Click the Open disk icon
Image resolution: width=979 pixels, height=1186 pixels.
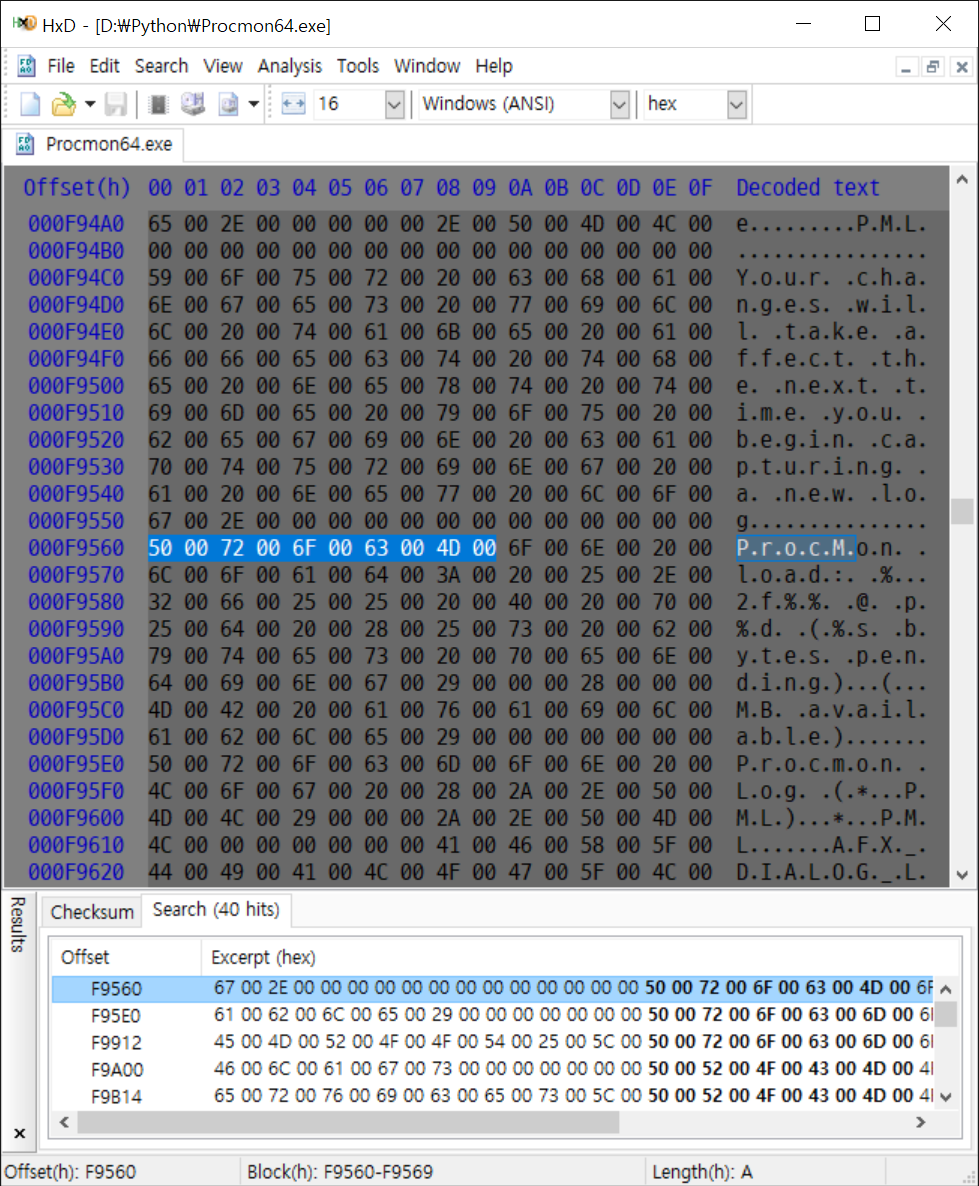[193, 104]
